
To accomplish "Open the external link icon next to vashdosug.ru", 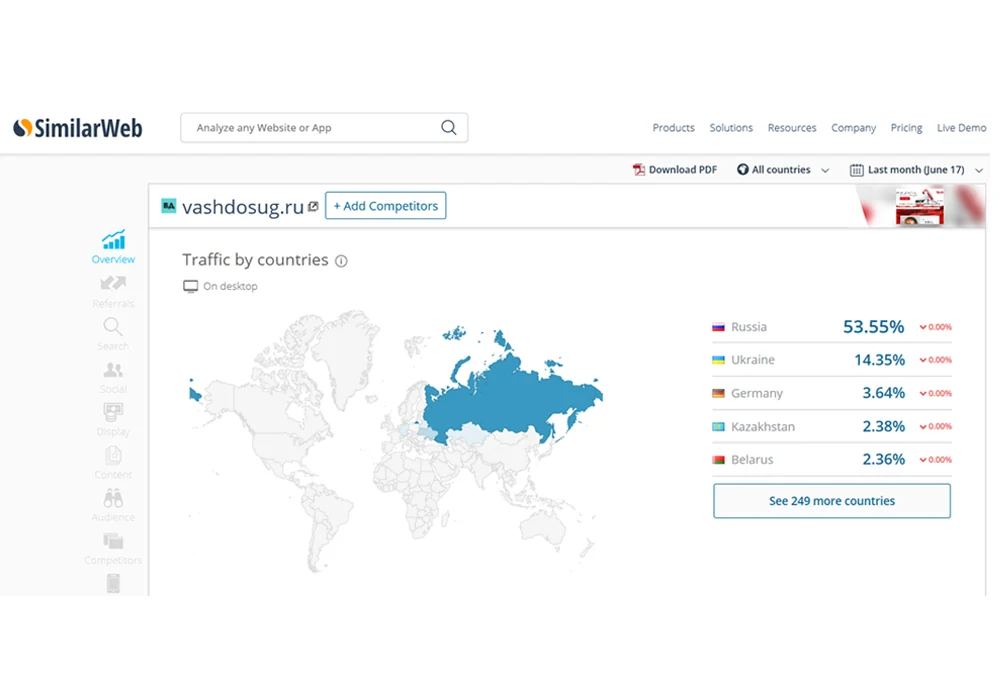I will click(x=313, y=207).
